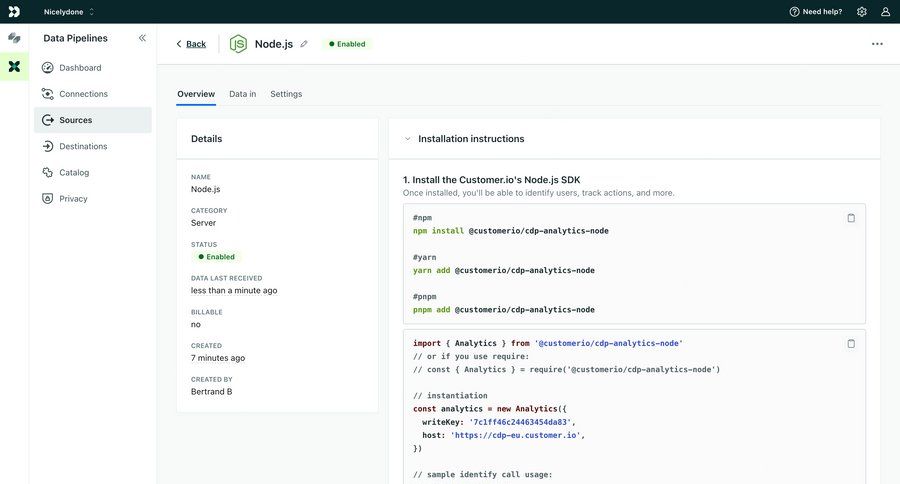Click the Customer.io logo icon
900x484 pixels.
[x=14, y=11]
